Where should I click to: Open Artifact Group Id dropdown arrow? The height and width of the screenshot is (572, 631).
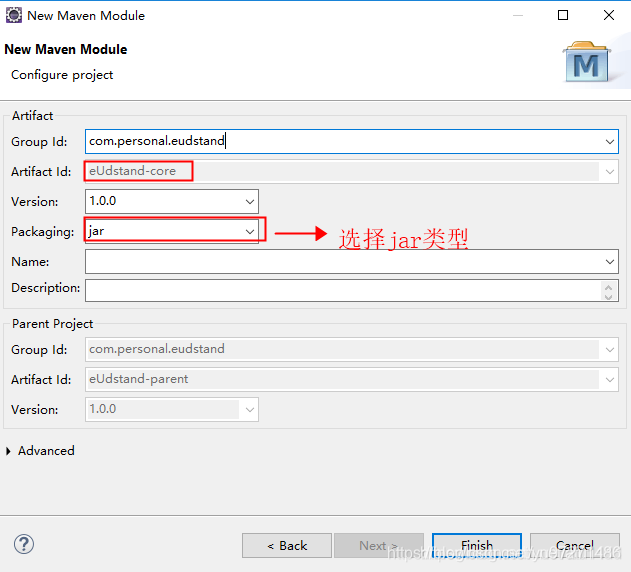pos(610,142)
